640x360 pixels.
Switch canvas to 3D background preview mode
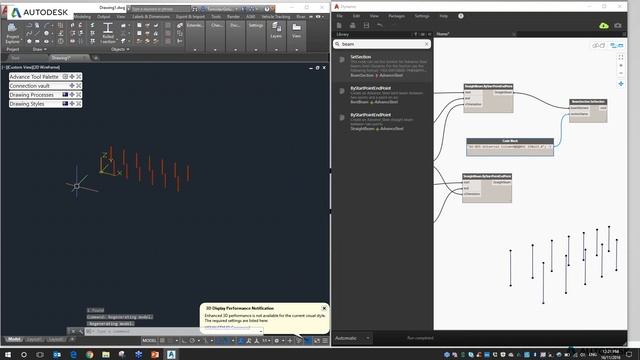click(x=598, y=45)
